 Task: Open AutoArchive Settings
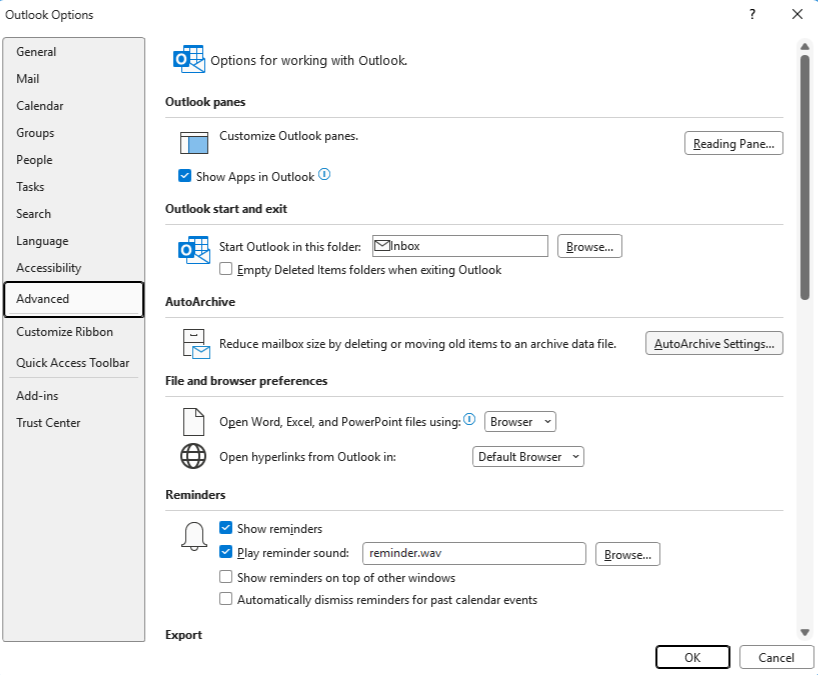click(714, 344)
